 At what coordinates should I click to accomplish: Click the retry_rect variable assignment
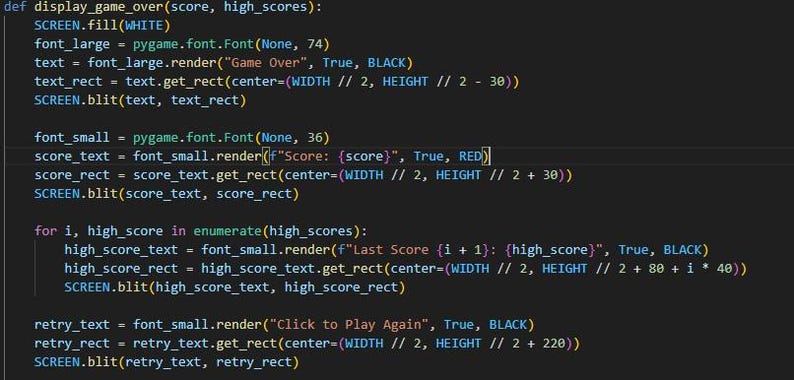(72, 344)
